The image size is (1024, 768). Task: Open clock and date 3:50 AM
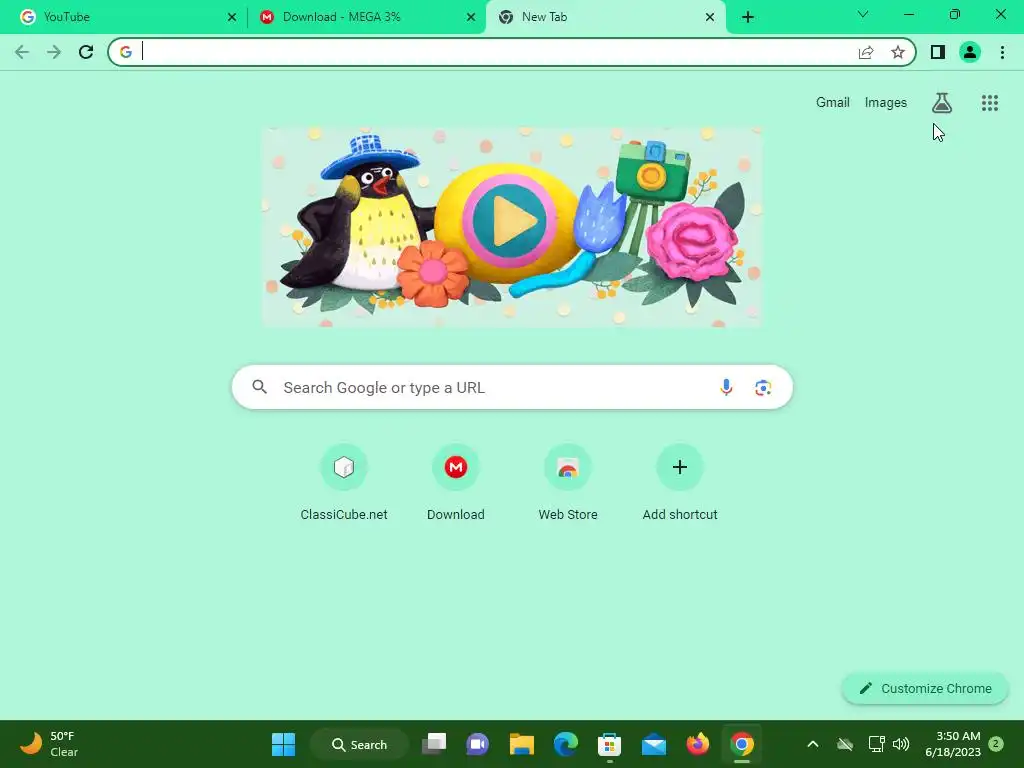[x=953, y=744]
